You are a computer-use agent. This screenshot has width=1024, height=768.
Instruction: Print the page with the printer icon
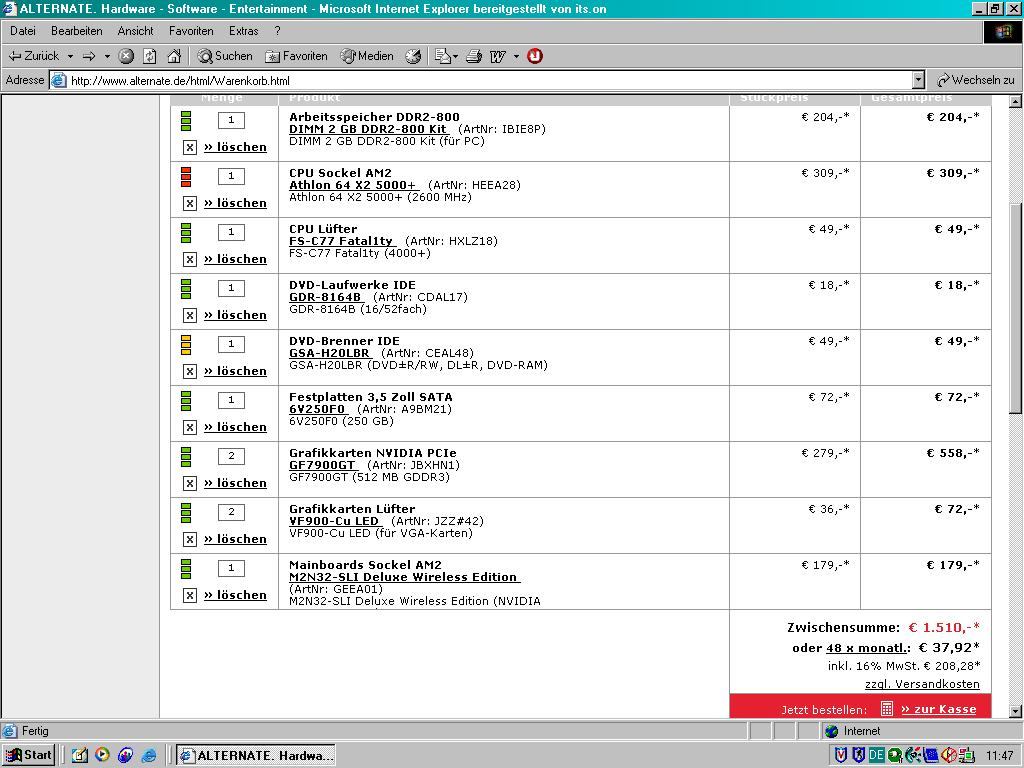pyautogui.click(x=474, y=56)
